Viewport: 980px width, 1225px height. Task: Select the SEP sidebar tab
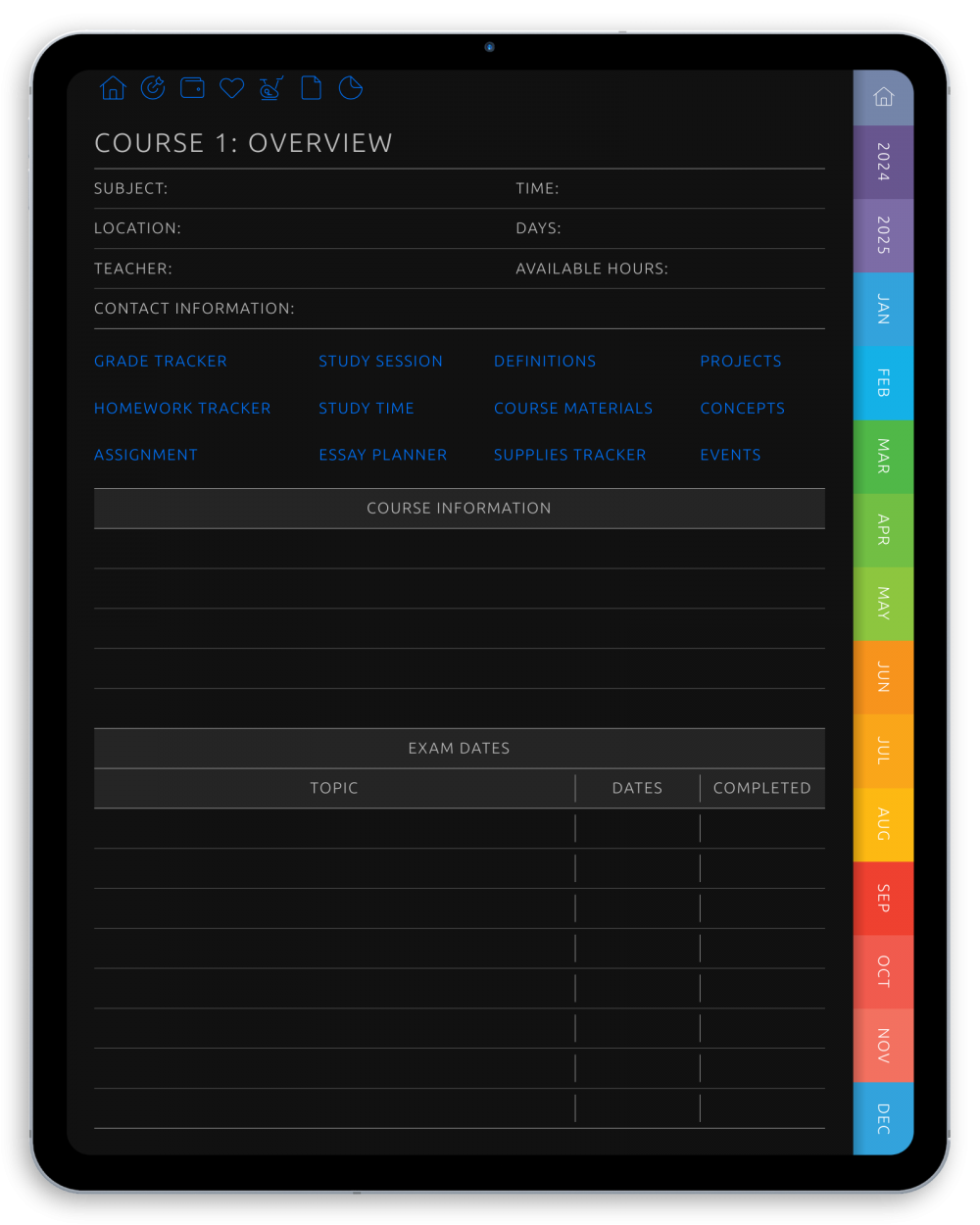883,899
